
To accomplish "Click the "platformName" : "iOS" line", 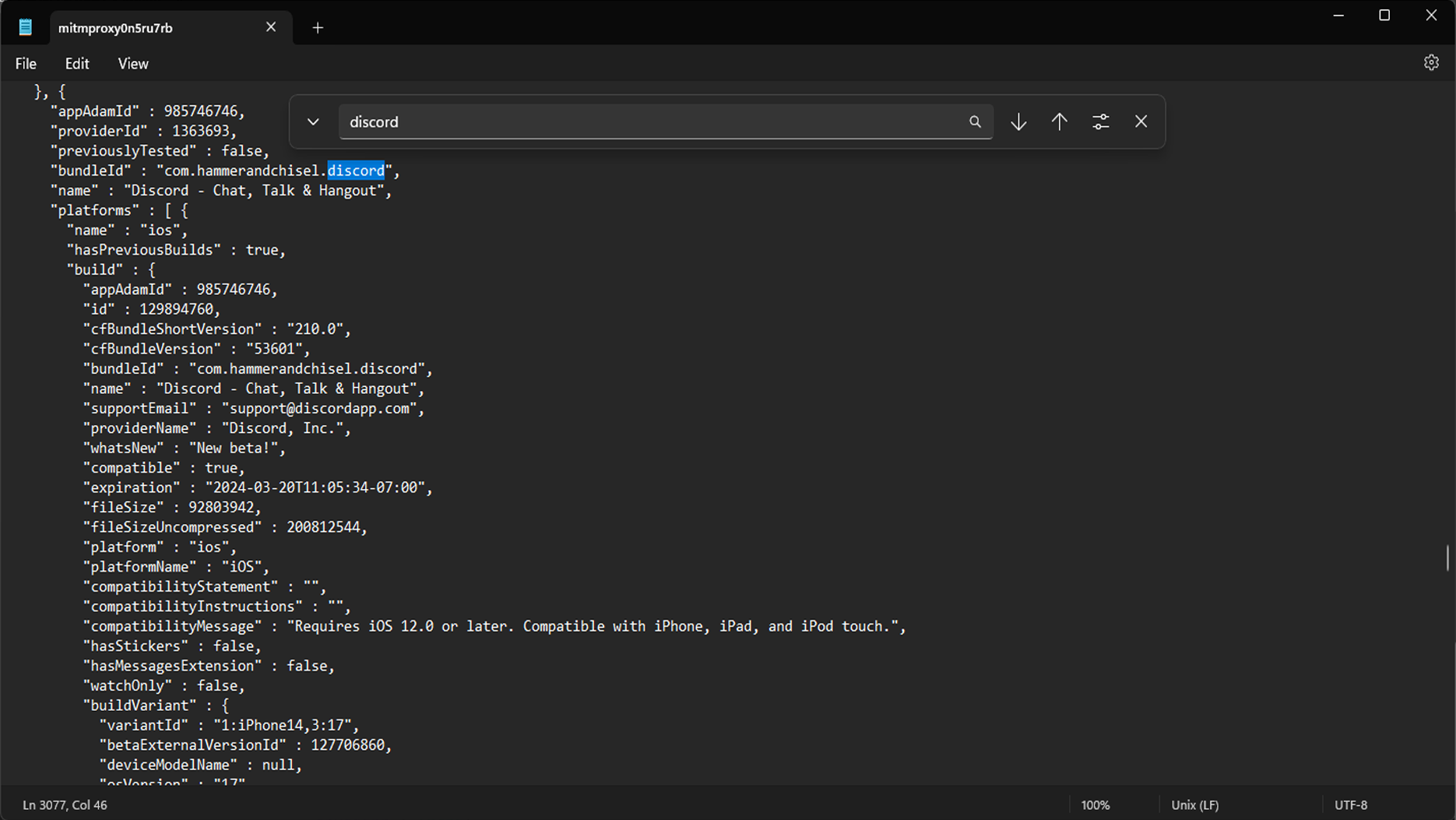I will coord(176,567).
